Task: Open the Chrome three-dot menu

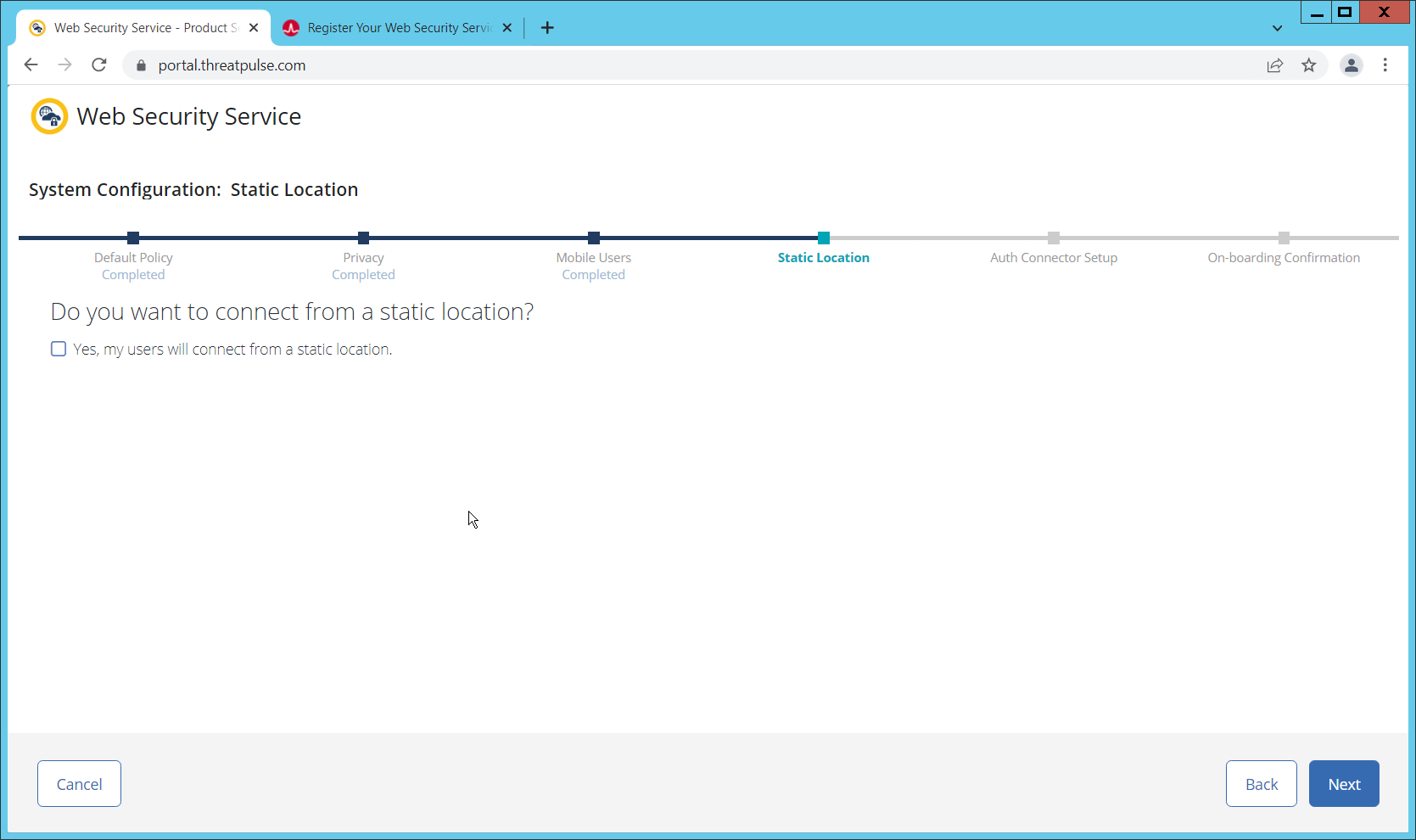Action: pyautogui.click(x=1385, y=65)
